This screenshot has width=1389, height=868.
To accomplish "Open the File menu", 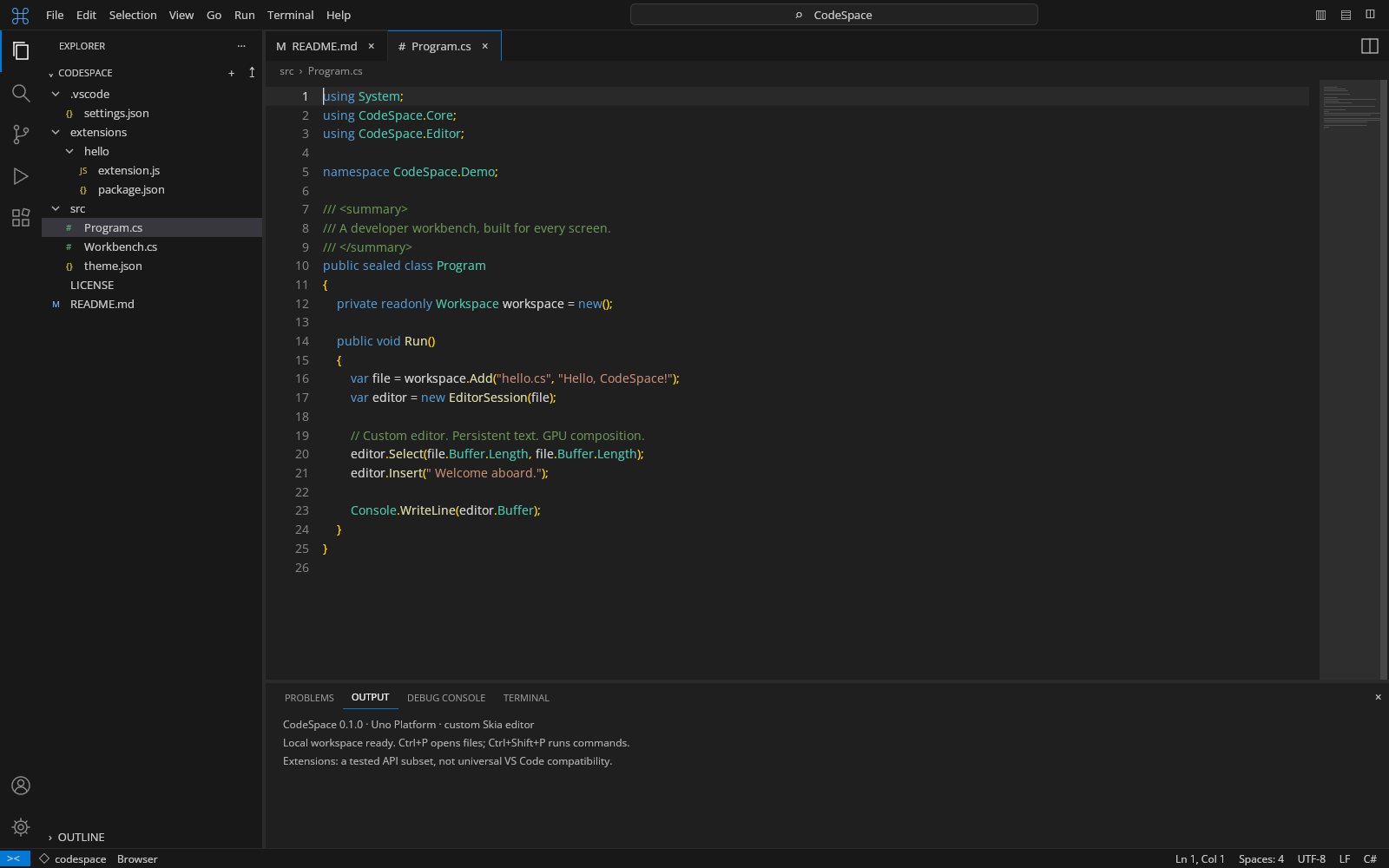I will 55,15.
